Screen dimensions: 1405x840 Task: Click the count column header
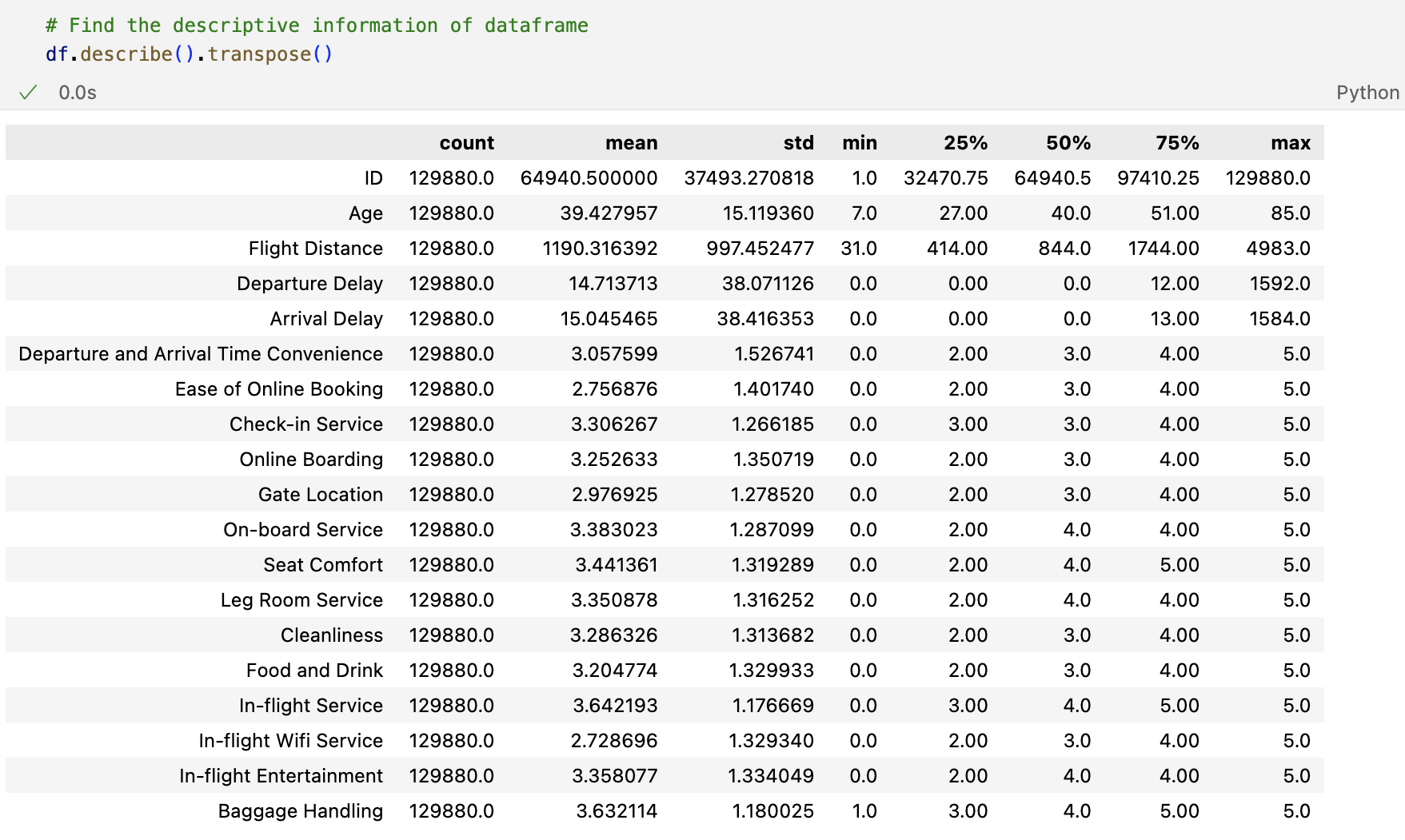pyautogui.click(x=467, y=143)
